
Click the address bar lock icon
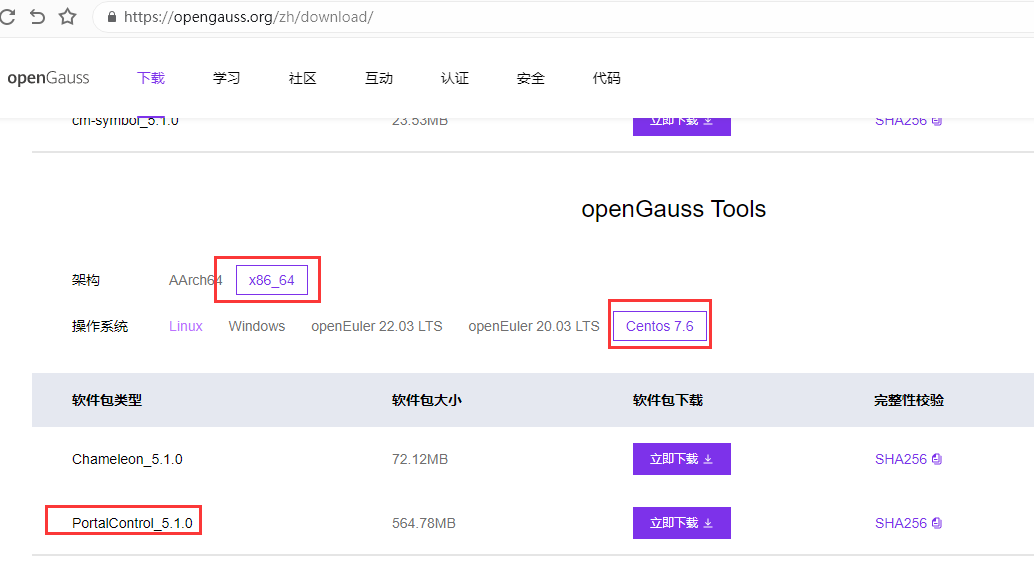point(110,17)
